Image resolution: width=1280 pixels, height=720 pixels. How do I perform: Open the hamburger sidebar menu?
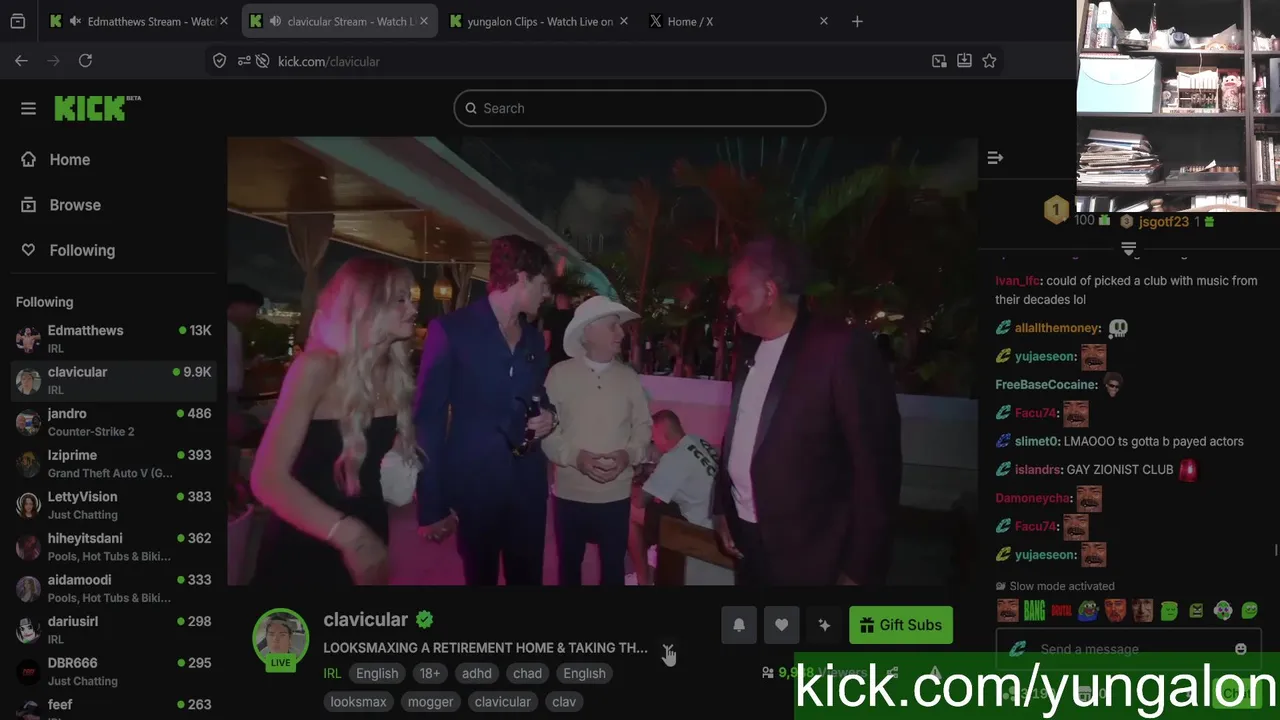coord(28,108)
